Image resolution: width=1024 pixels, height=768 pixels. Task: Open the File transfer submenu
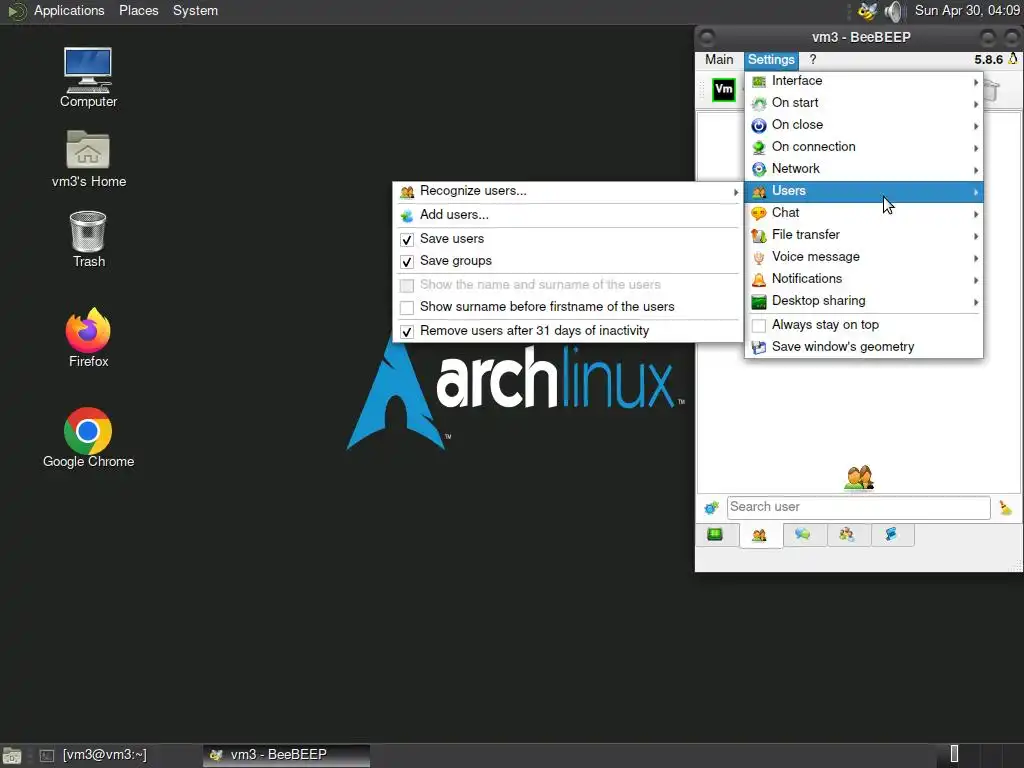863,235
